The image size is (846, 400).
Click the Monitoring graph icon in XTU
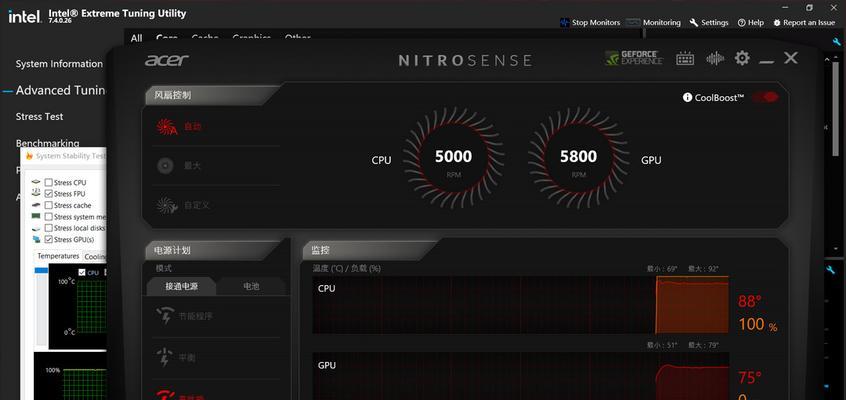pyautogui.click(x=633, y=23)
